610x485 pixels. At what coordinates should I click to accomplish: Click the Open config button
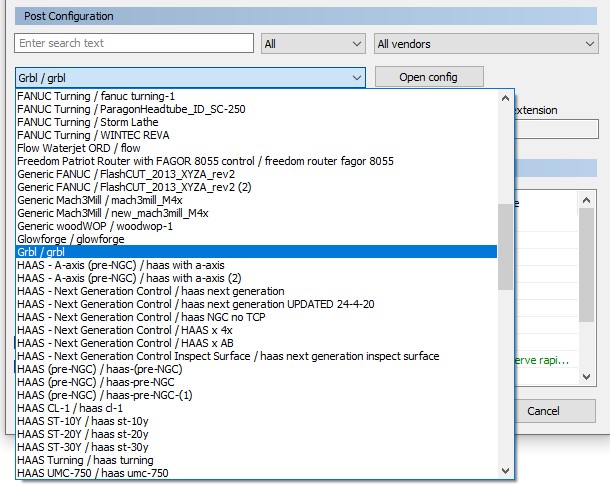click(429, 77)
